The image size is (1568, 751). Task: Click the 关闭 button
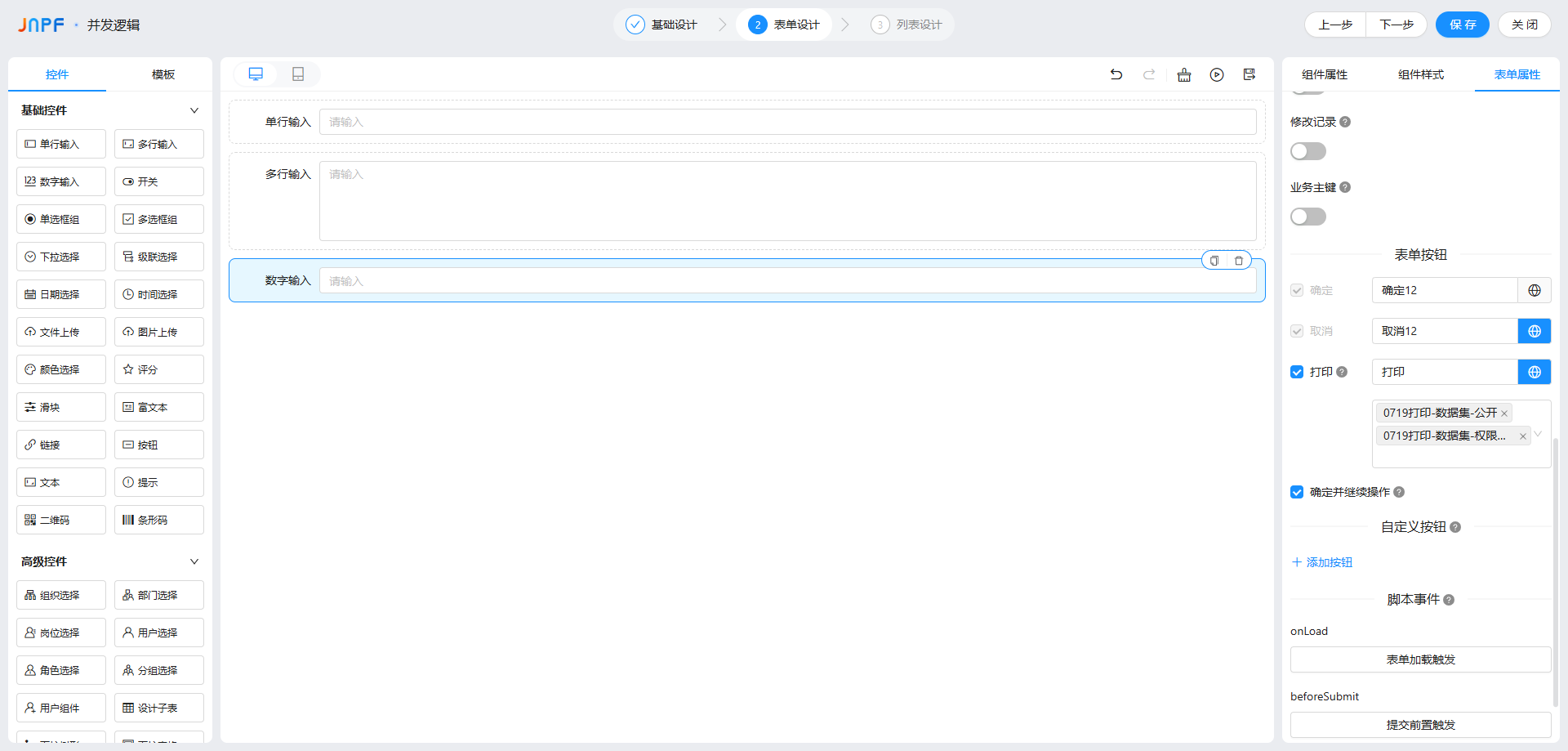[1525, 25]
